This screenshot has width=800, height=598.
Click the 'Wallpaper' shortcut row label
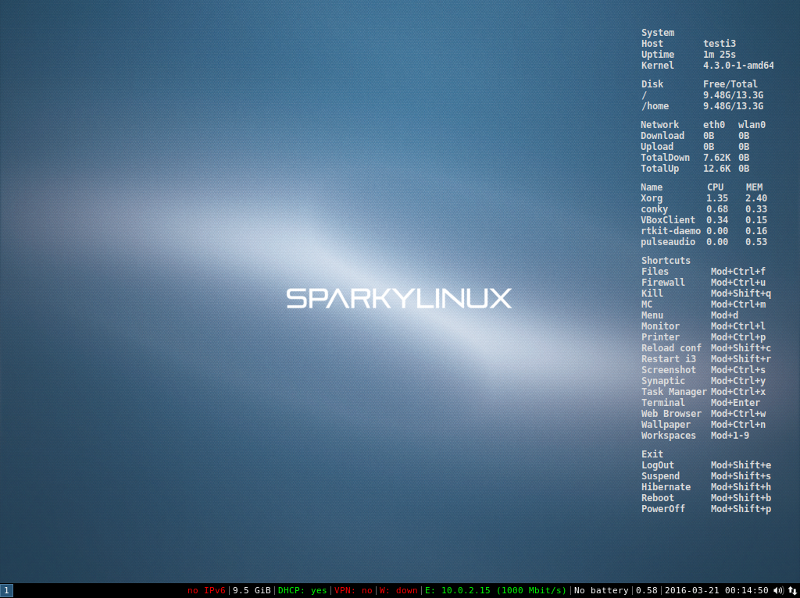666,425
